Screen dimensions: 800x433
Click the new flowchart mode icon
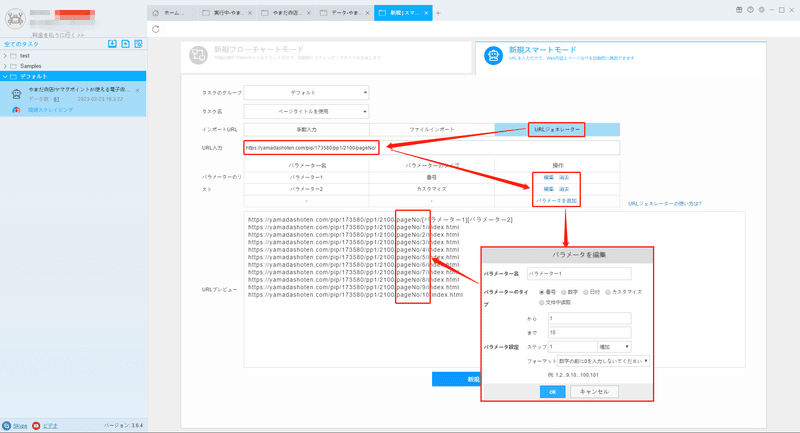(198, 55)
